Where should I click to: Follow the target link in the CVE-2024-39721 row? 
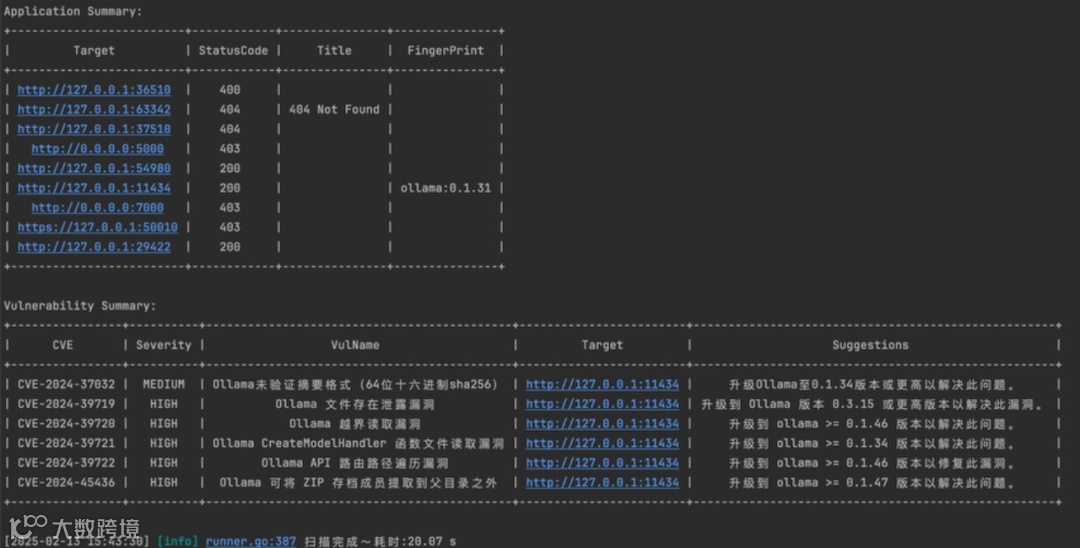(x=603, y=443)
